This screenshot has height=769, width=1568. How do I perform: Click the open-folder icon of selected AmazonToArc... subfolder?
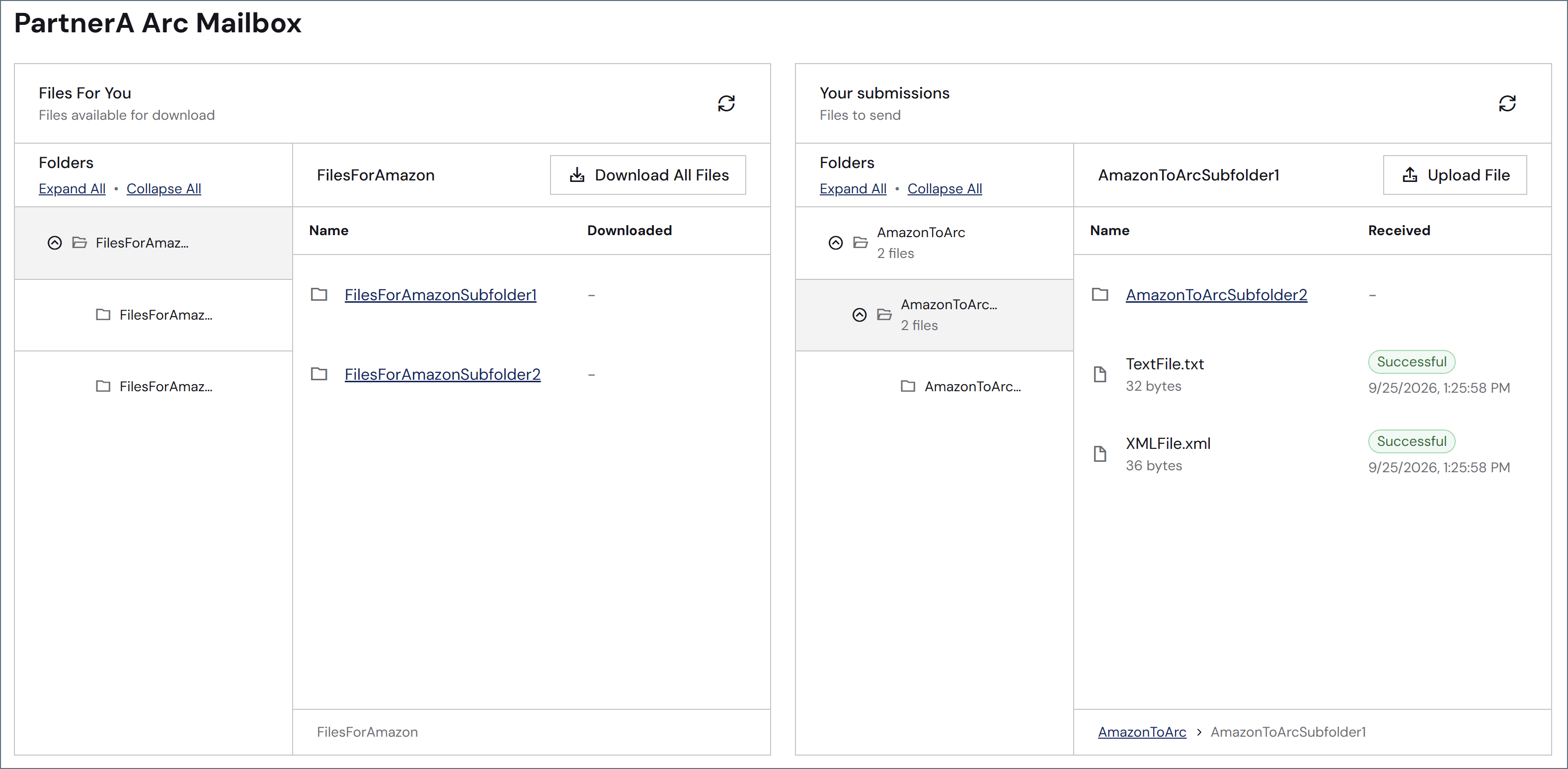[884, 315]
